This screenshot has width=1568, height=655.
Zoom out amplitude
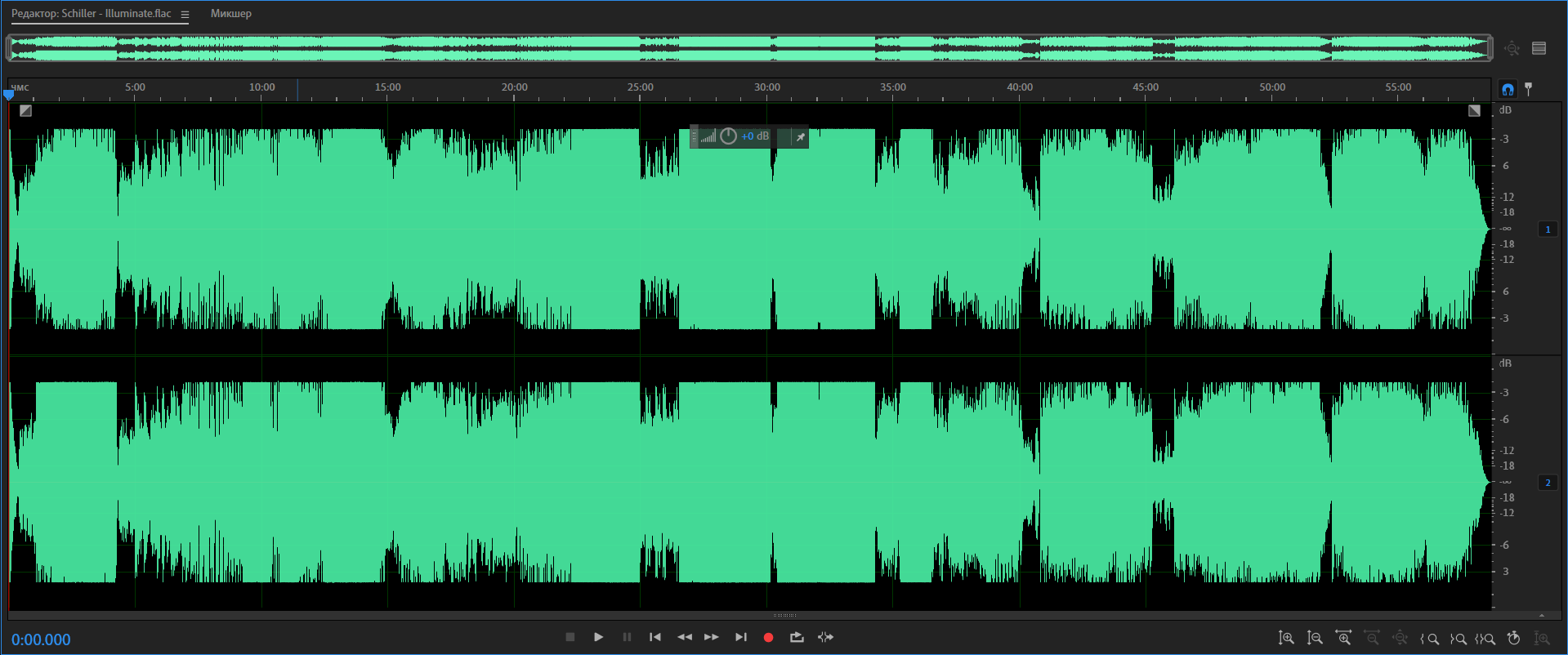[x=1315, y=638]
